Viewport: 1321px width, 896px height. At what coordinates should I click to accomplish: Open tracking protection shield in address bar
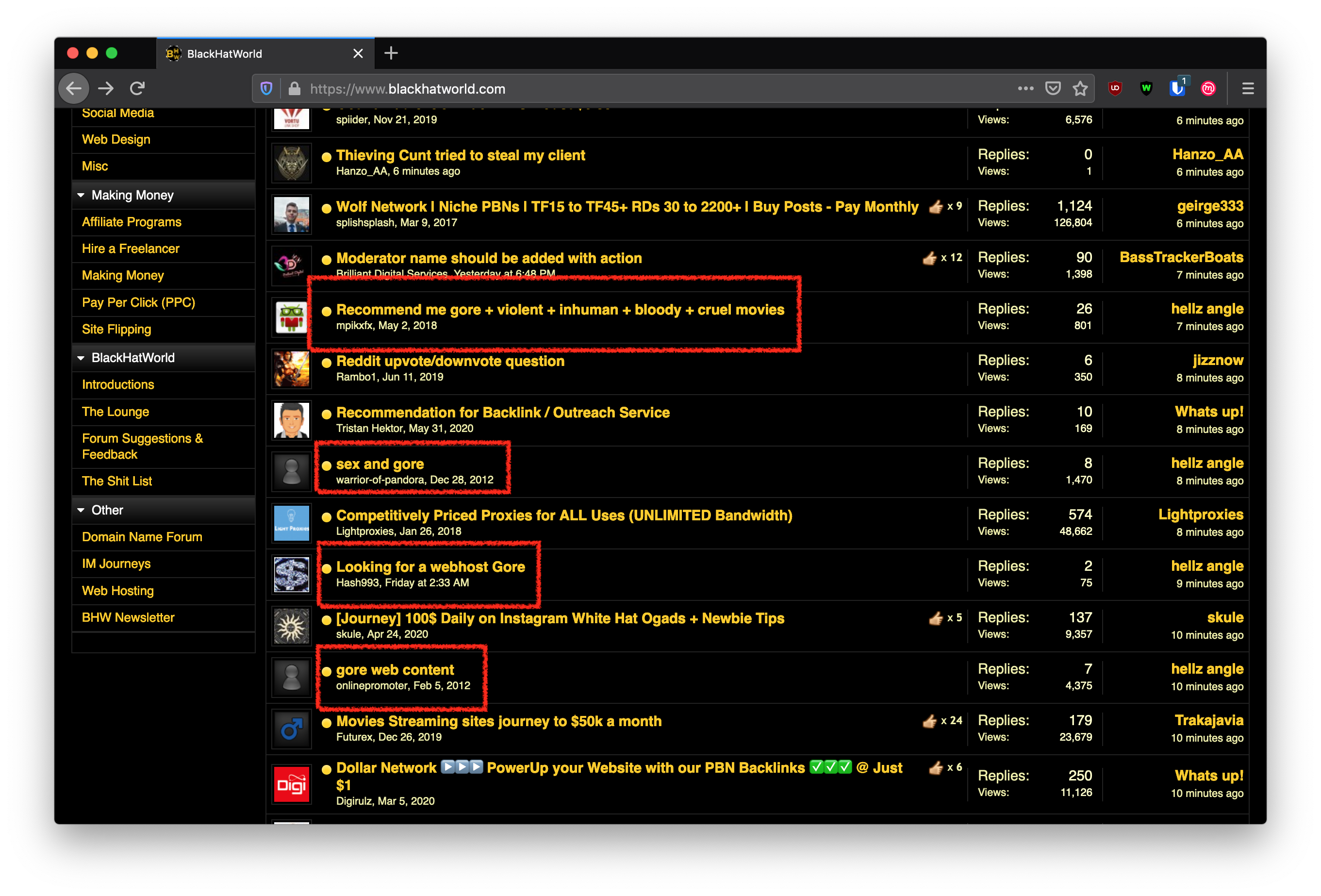(x=266, y=89)
